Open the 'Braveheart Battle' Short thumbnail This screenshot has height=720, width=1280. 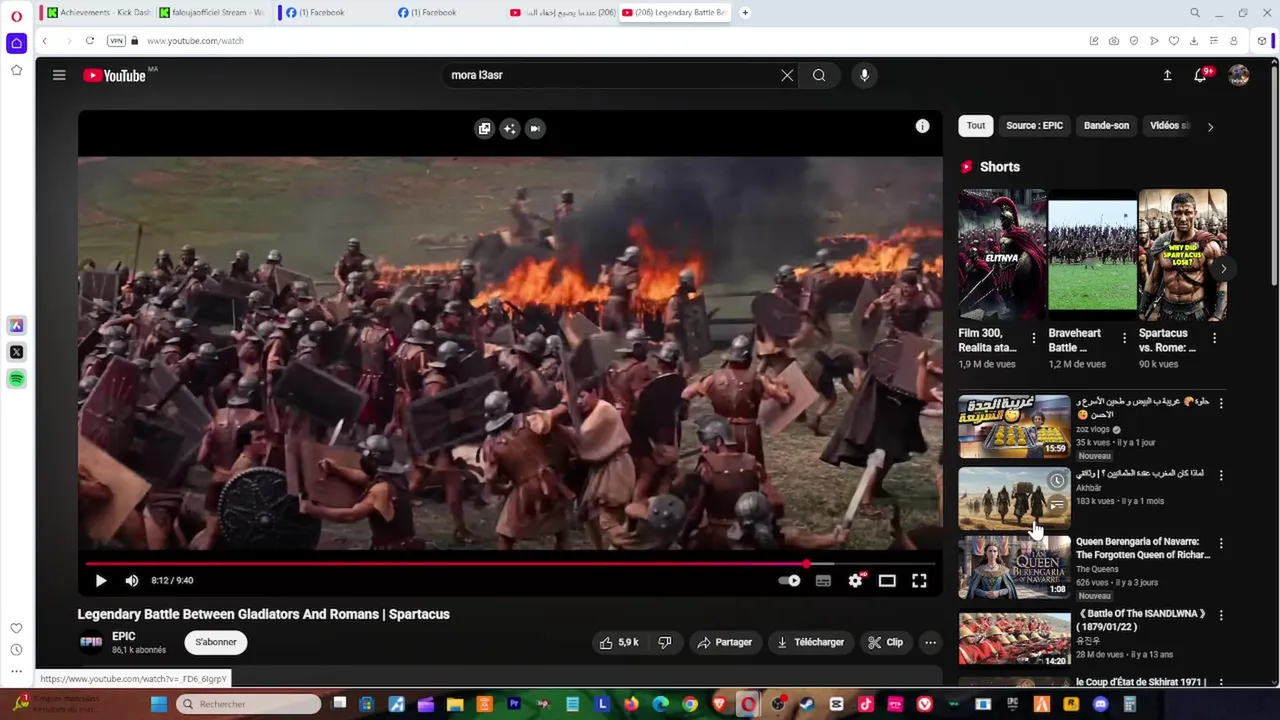click(1092, 254)
